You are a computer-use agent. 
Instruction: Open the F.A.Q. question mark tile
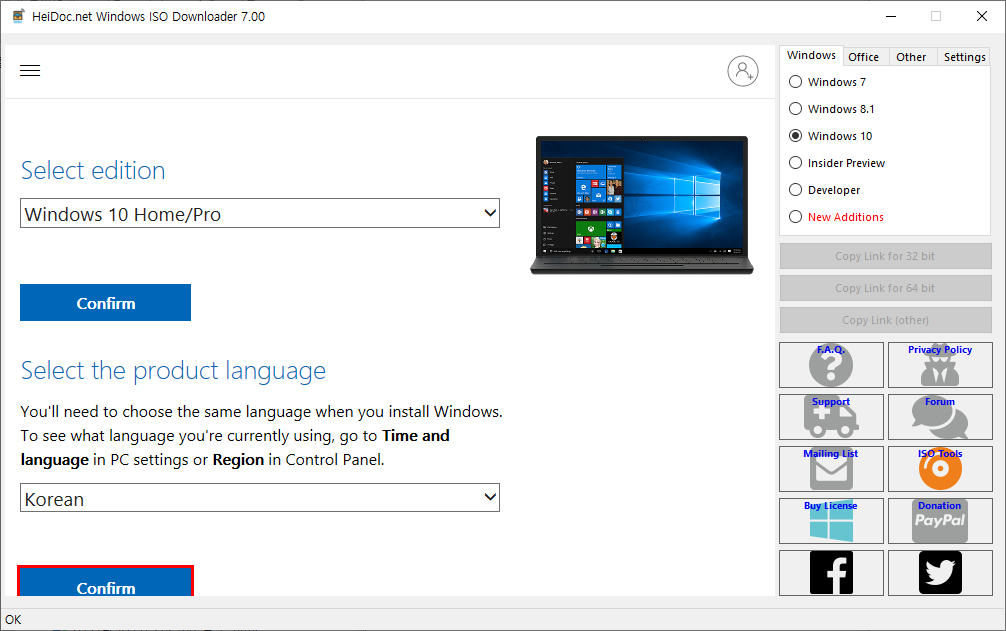(x=831, y=365)
